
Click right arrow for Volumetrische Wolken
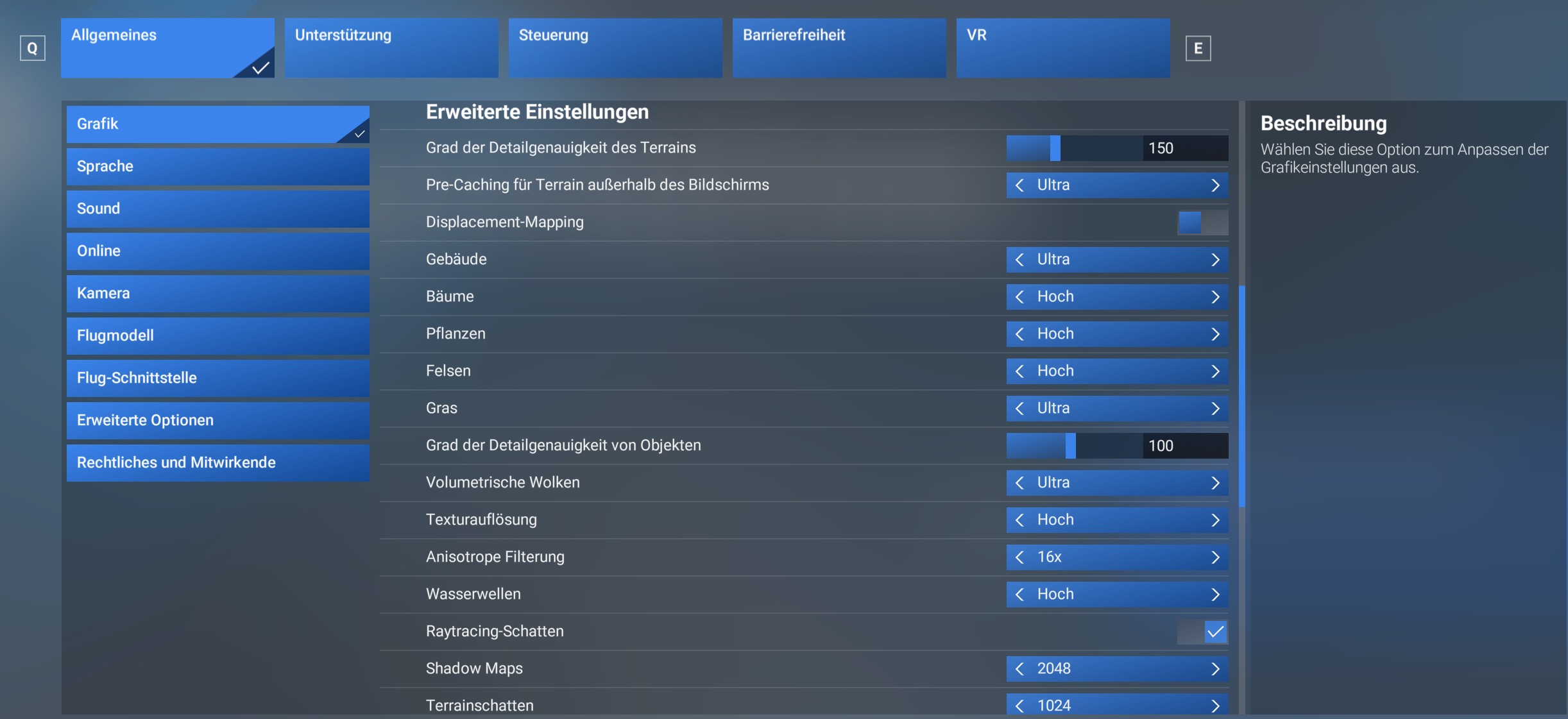[1214, 483]
